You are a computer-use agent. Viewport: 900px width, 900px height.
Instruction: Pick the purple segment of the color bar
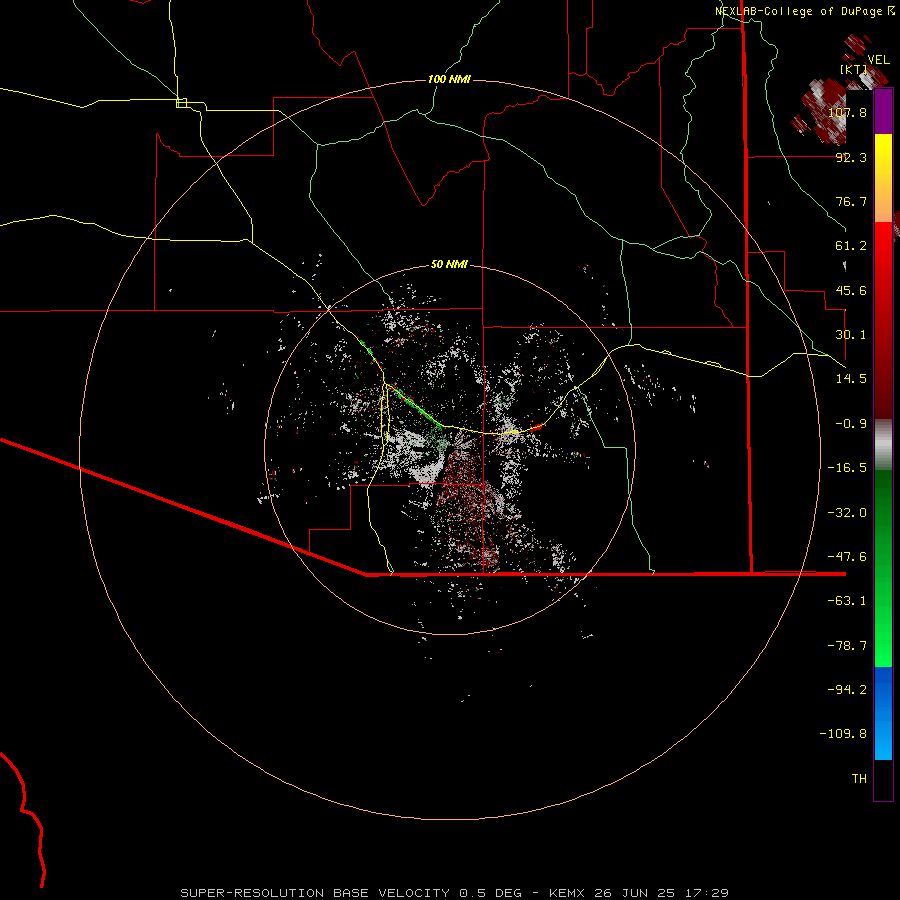[x=883, y=112]
